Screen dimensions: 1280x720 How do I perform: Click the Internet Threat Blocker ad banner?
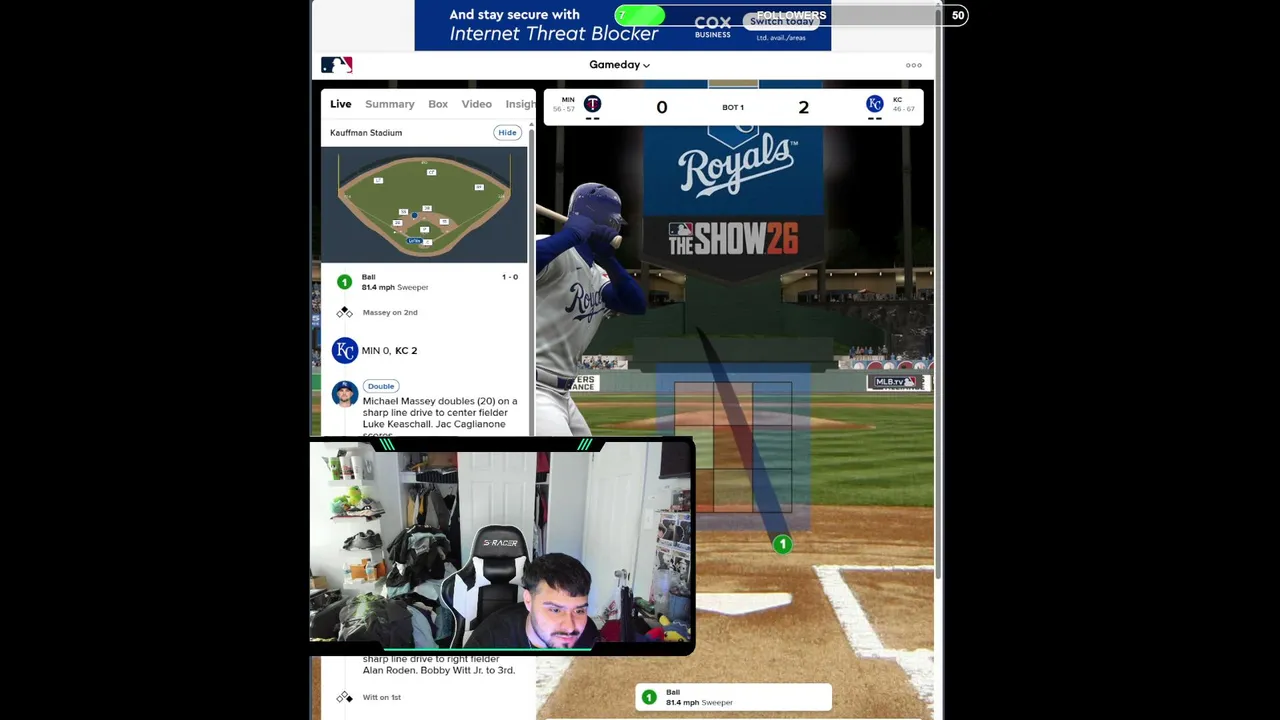click(622, 25)
